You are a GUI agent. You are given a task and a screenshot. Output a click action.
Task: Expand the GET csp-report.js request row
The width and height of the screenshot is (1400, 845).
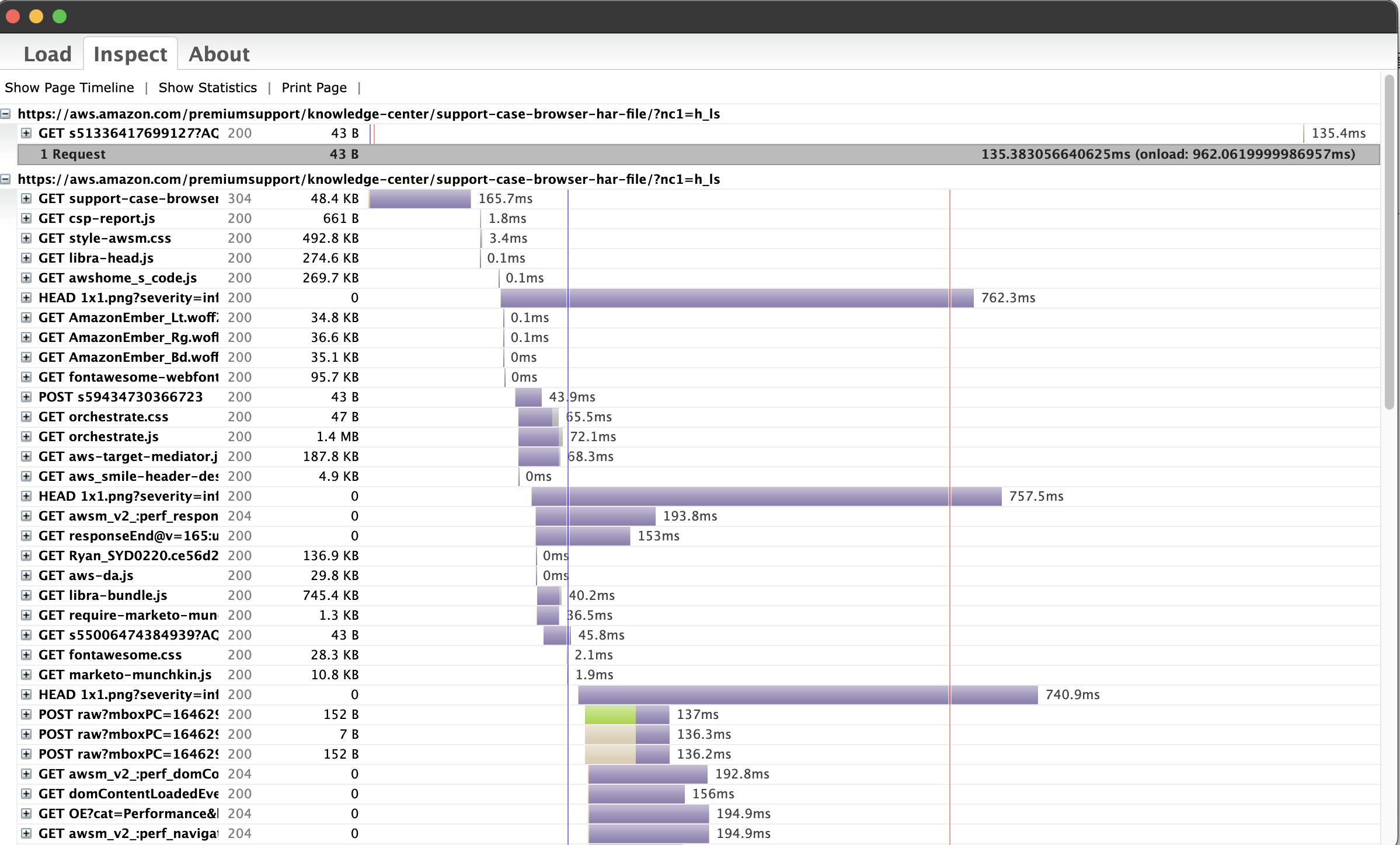click(26, 218)
